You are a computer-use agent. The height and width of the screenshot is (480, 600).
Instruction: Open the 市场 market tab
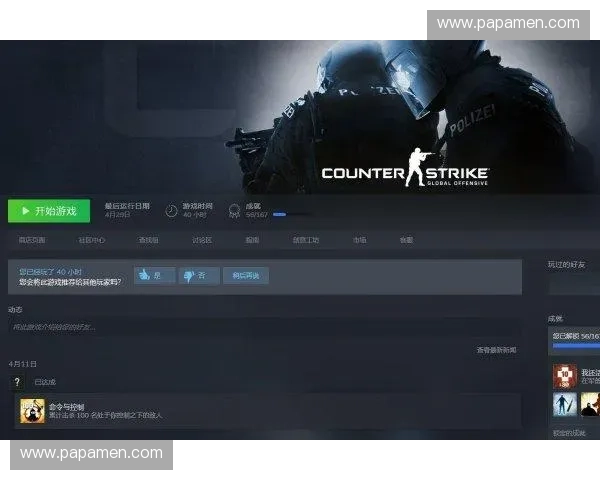point(358,240)
